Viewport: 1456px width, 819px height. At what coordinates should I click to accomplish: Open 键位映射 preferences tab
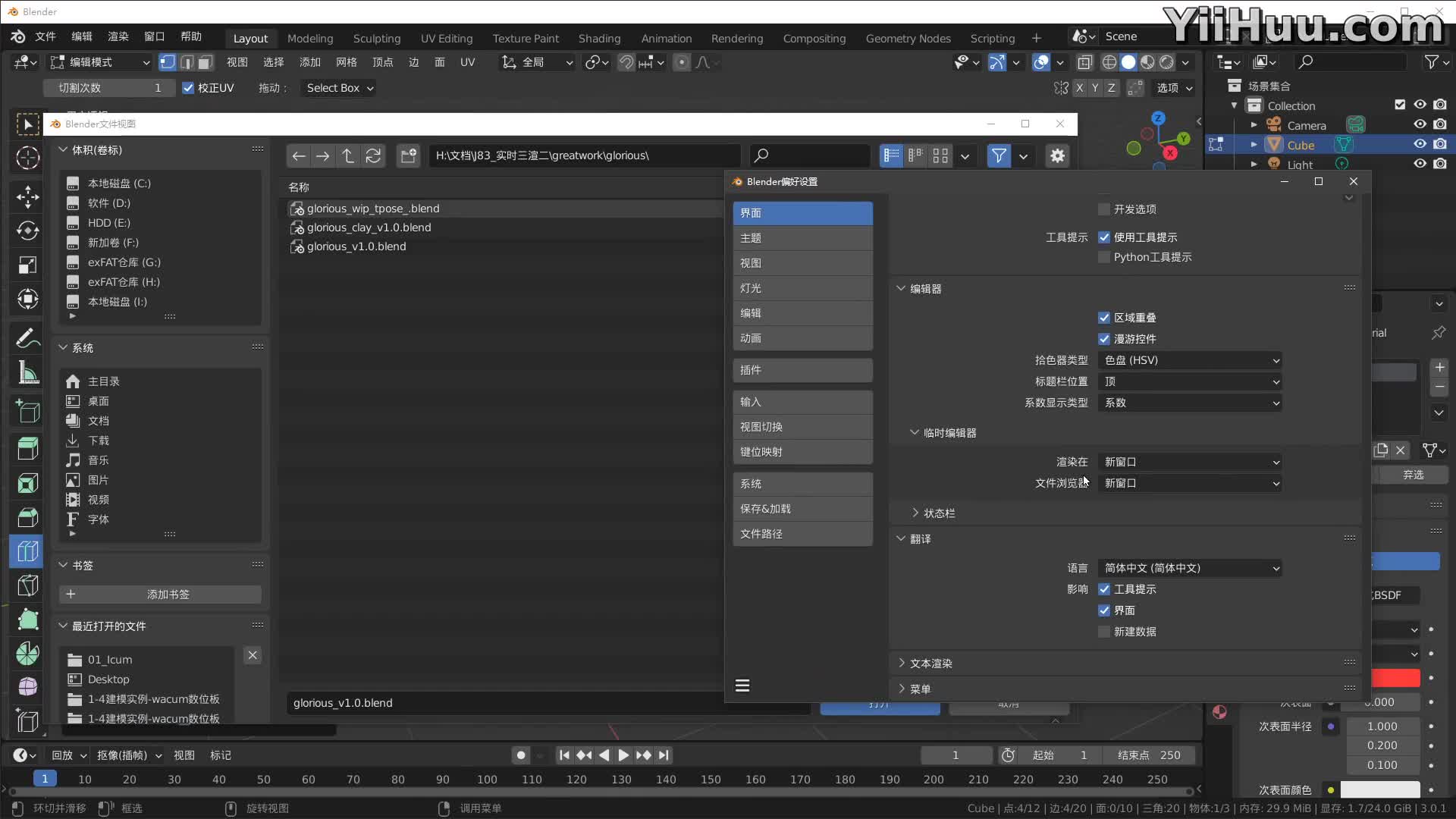[x=802, y=452]
